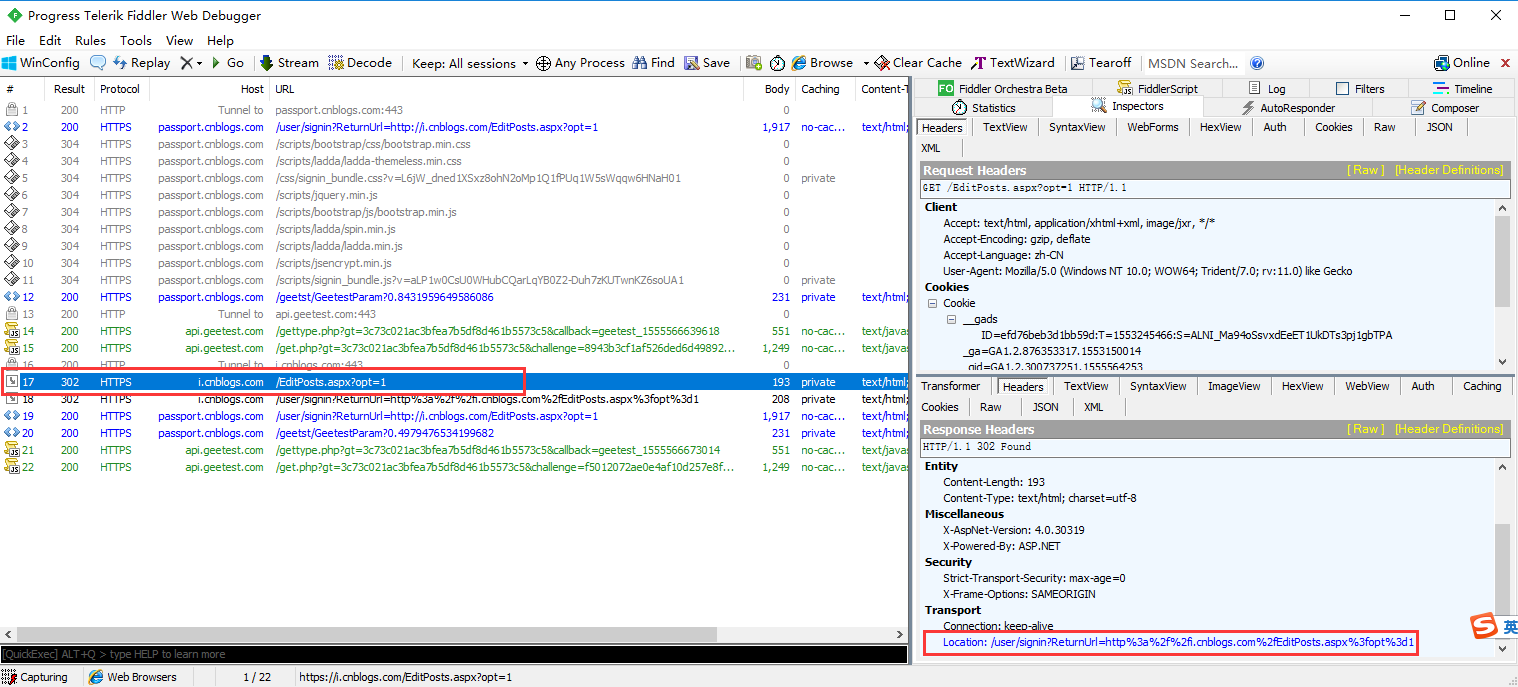Select the response Transformer tab
1518x687 pixels.
pyautogui.click(x=951, y=386)
